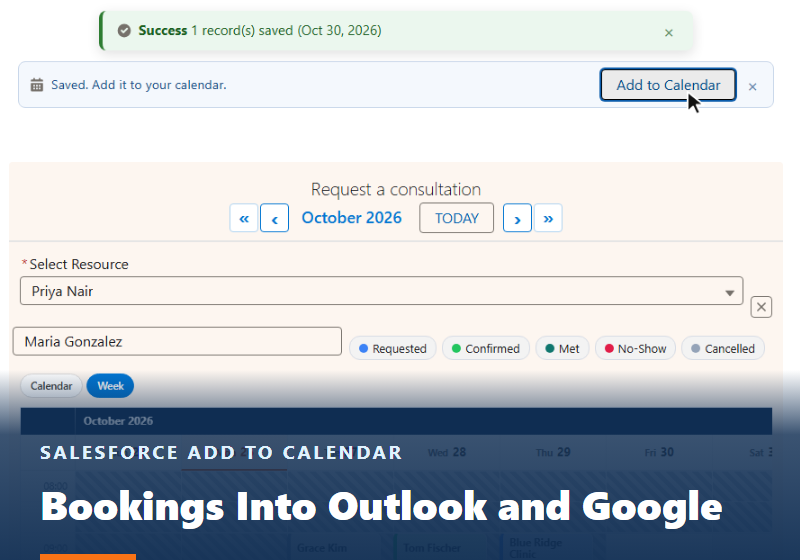
Task: Click the October 2026 month heading
Action: 352,218
